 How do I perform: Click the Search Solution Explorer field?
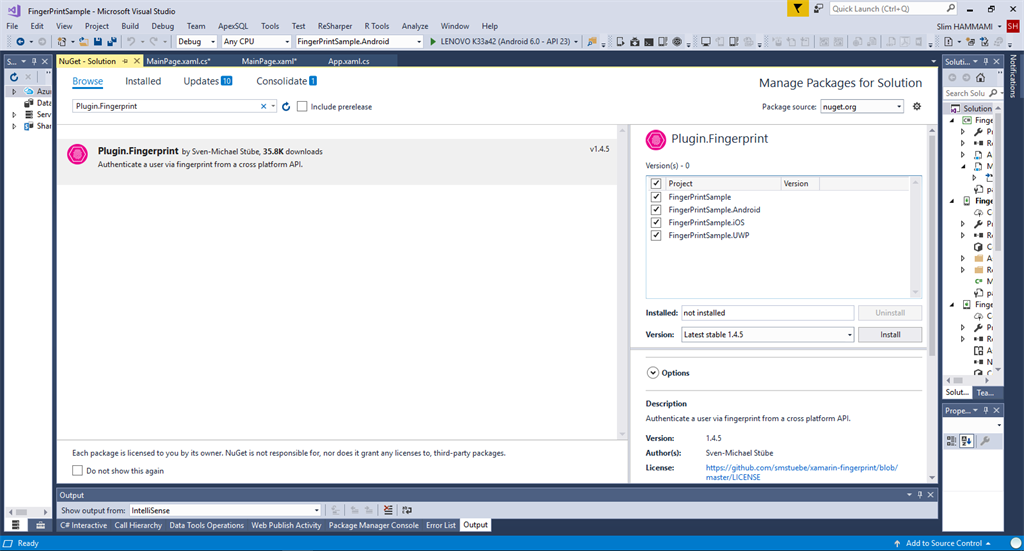(x=971, y=93)
